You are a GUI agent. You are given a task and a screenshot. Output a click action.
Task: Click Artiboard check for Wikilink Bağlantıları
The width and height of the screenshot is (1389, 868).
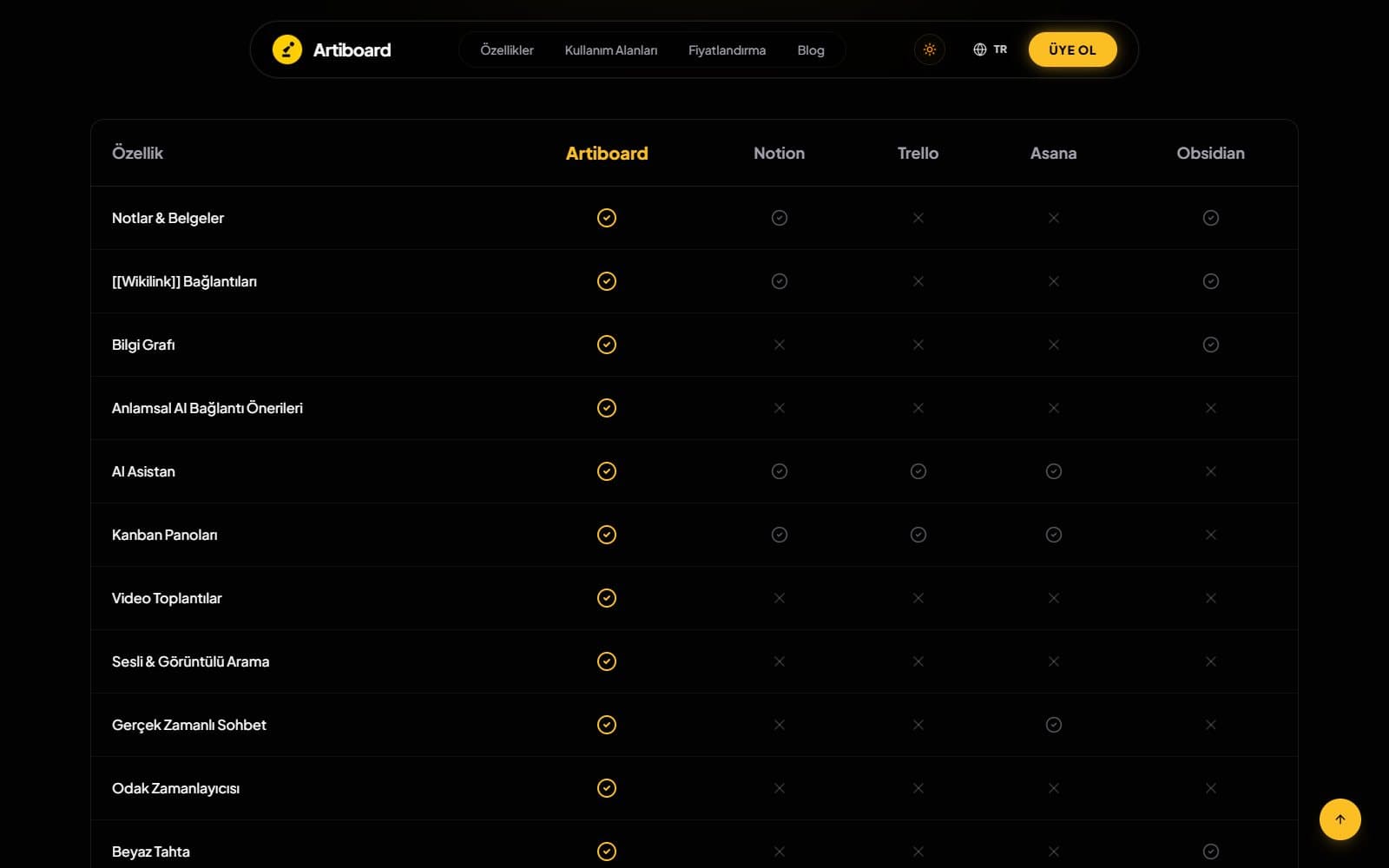coord(607,281)
